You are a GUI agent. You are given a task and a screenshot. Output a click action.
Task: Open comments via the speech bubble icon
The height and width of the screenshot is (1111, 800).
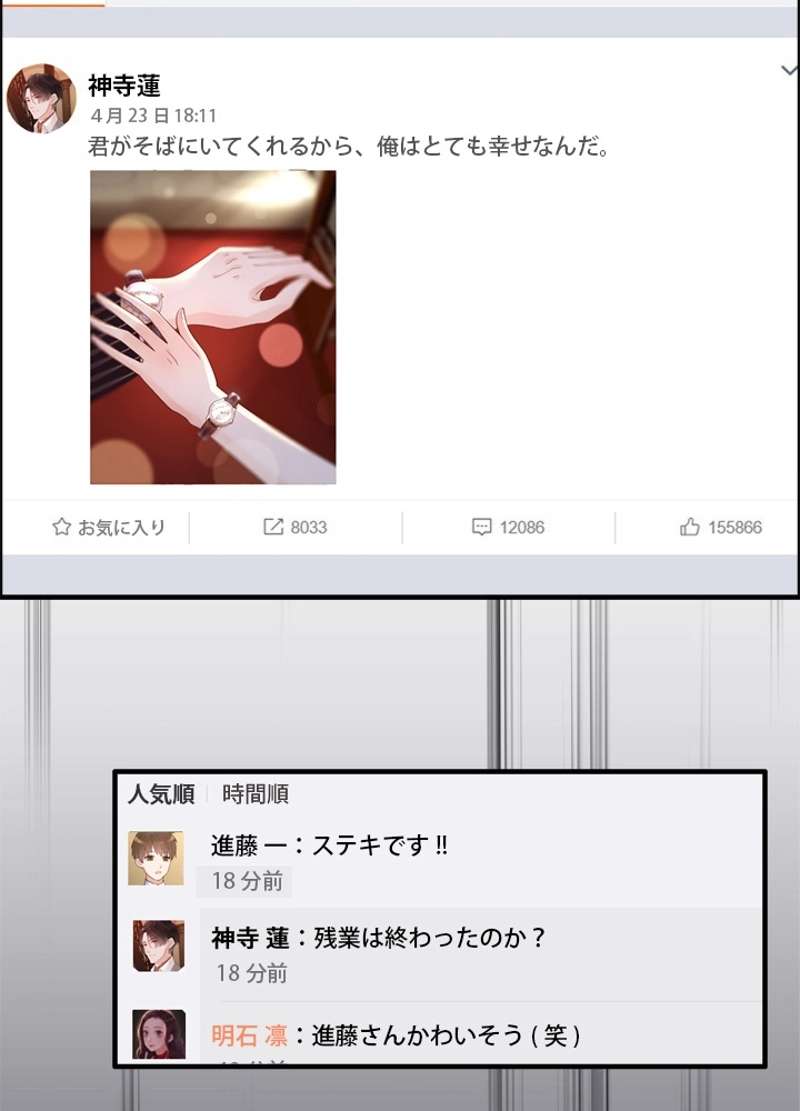(x=481, y=526)
